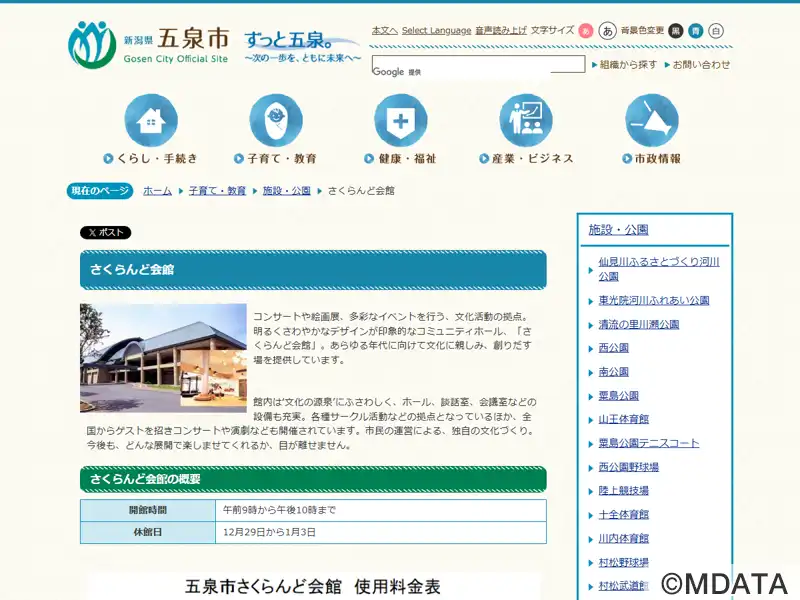Screen dimensions: 800x600
Task: Start 音声読み上げ voice reading
Action: point(501,31)
